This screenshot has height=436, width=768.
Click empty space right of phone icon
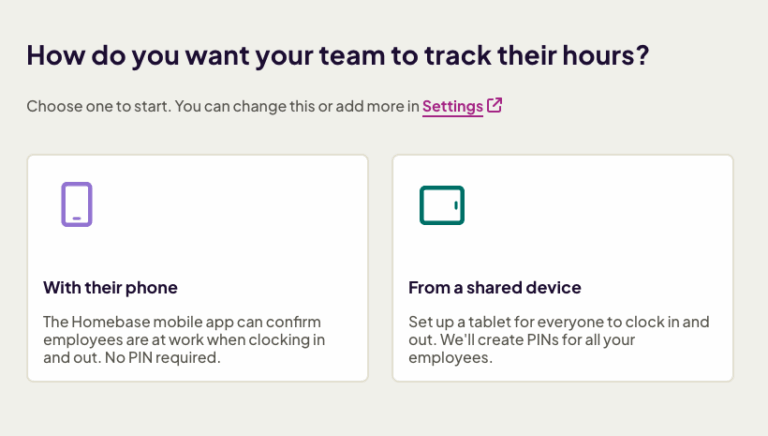pos(230,205)
